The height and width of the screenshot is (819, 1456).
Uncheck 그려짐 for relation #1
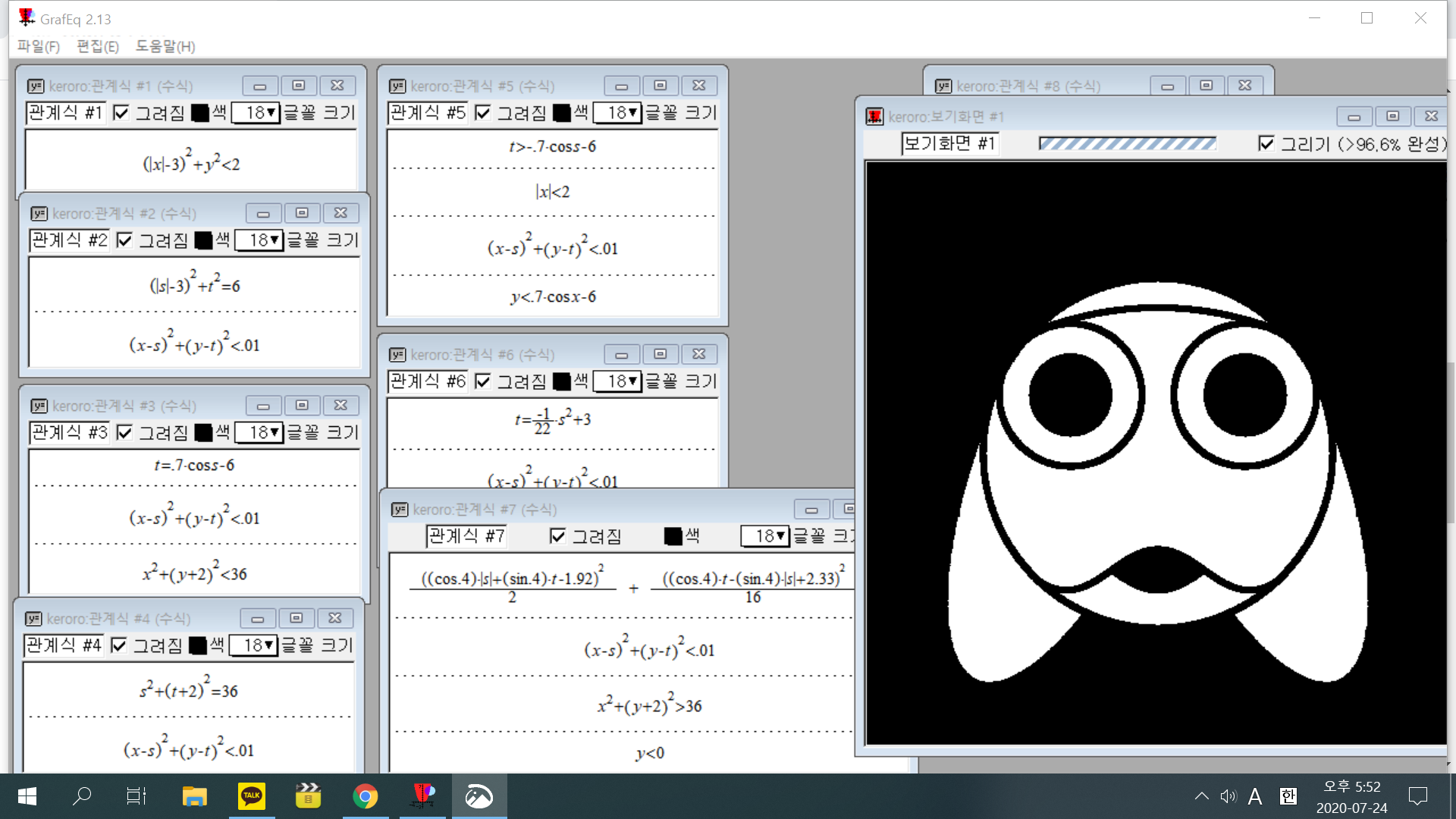(x=121, y=113)
